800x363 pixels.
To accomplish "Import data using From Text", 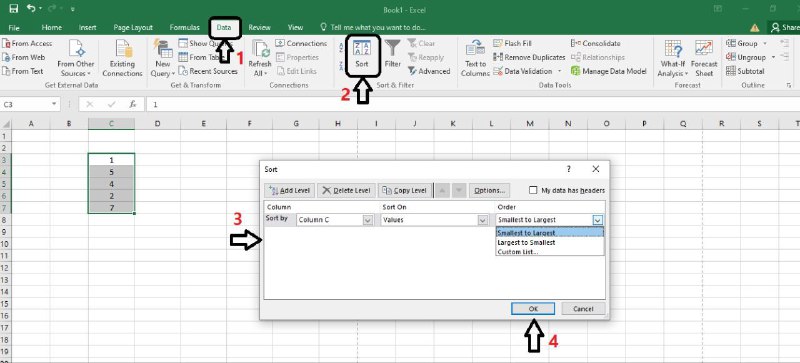I will click(23, 71).
